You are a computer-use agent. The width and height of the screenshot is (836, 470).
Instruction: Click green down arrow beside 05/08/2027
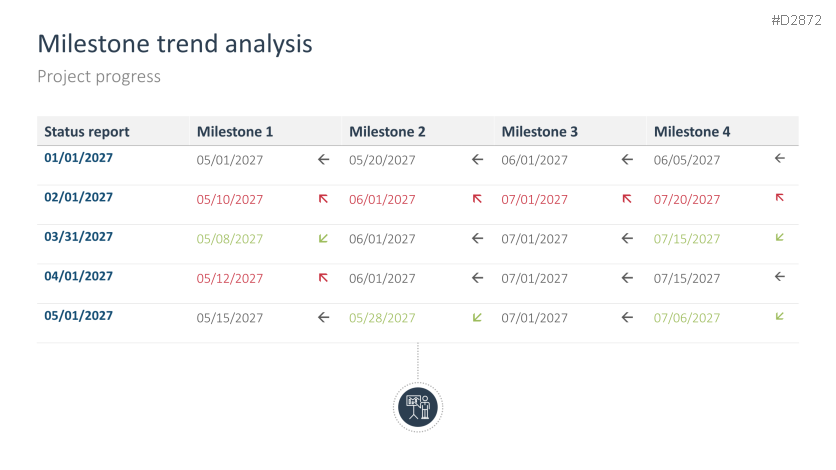pyautogui.click(x=323, y=238)
